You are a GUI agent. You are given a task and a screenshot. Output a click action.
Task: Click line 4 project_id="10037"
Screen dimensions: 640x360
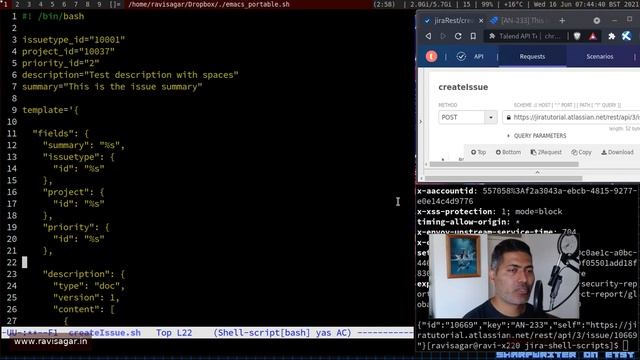click(68, 51)
